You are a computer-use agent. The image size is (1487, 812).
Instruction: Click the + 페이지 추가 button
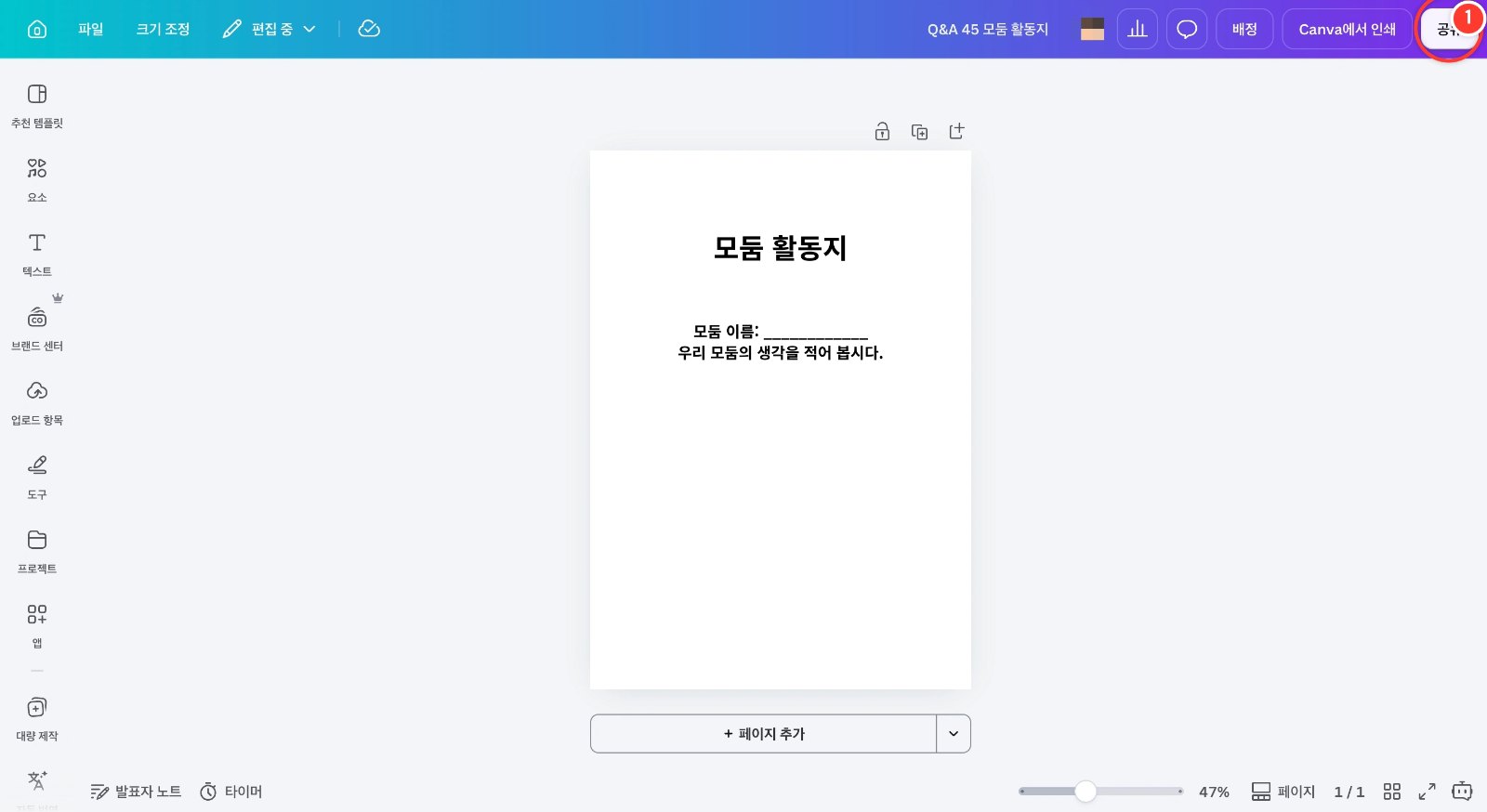click(763, 734)
